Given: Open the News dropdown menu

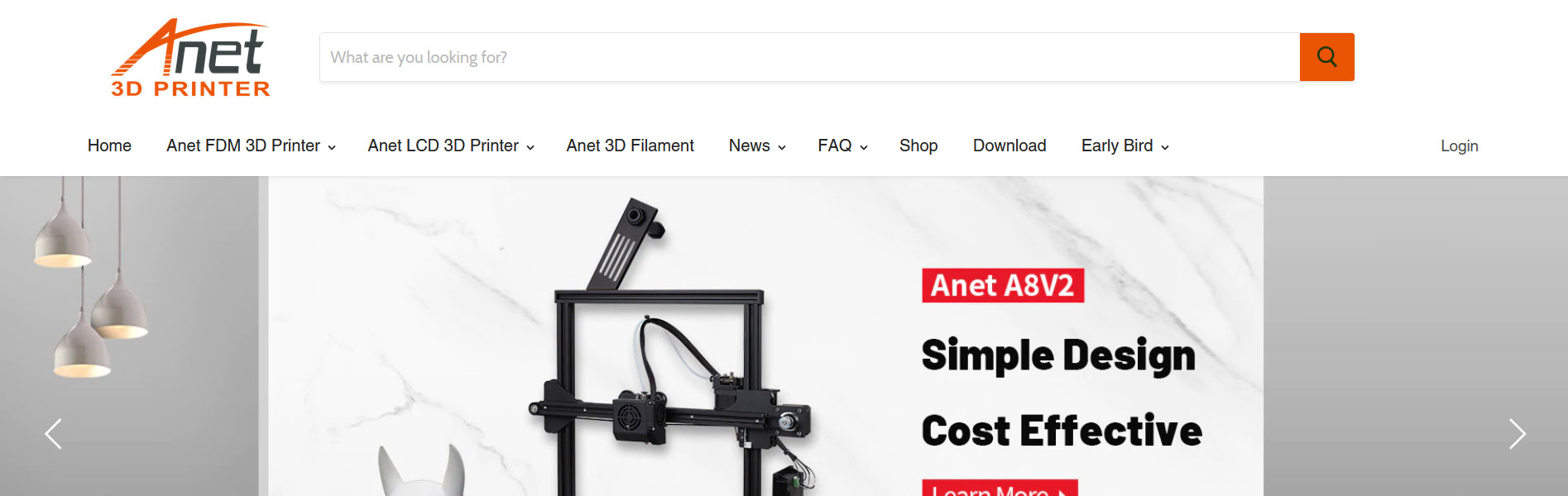Looking at the screenshot, I should (x=757, y=146).
